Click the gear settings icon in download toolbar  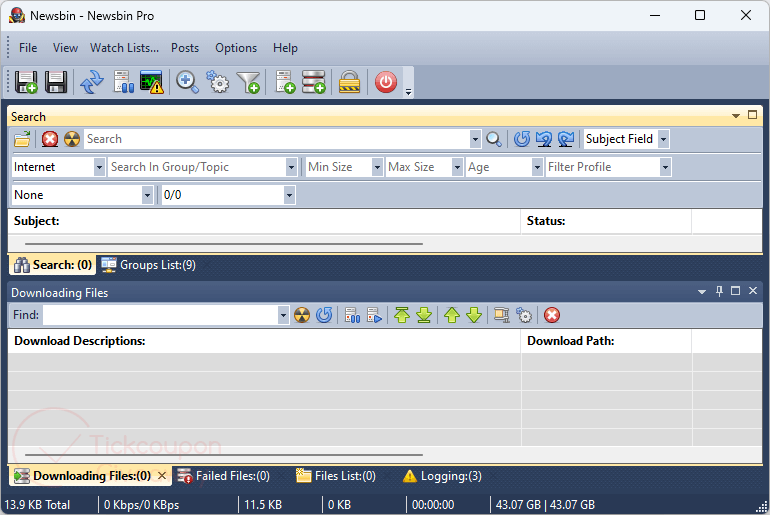pos(524,315)
